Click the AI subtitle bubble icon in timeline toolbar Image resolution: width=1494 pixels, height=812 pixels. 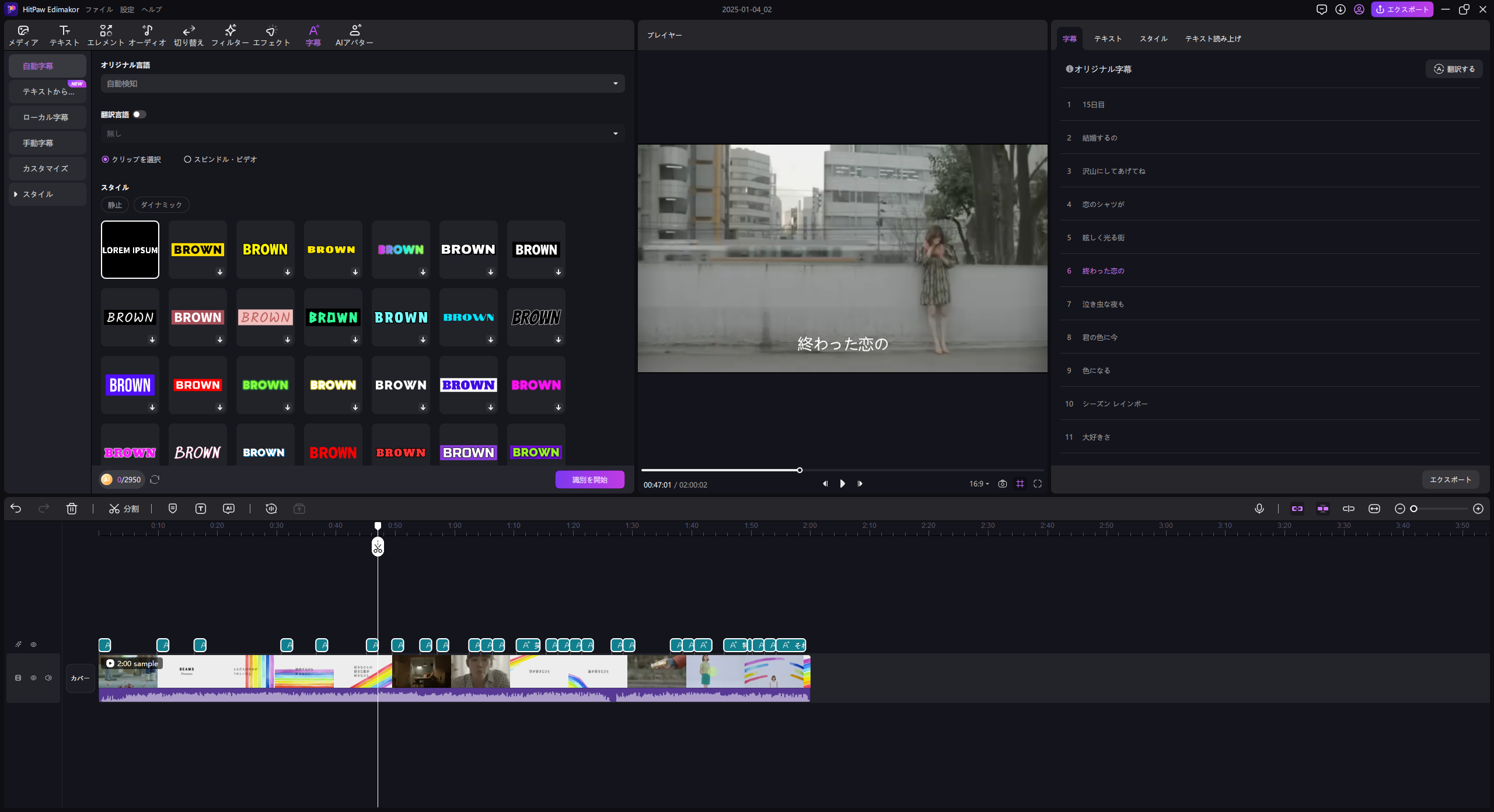point(229,509)
